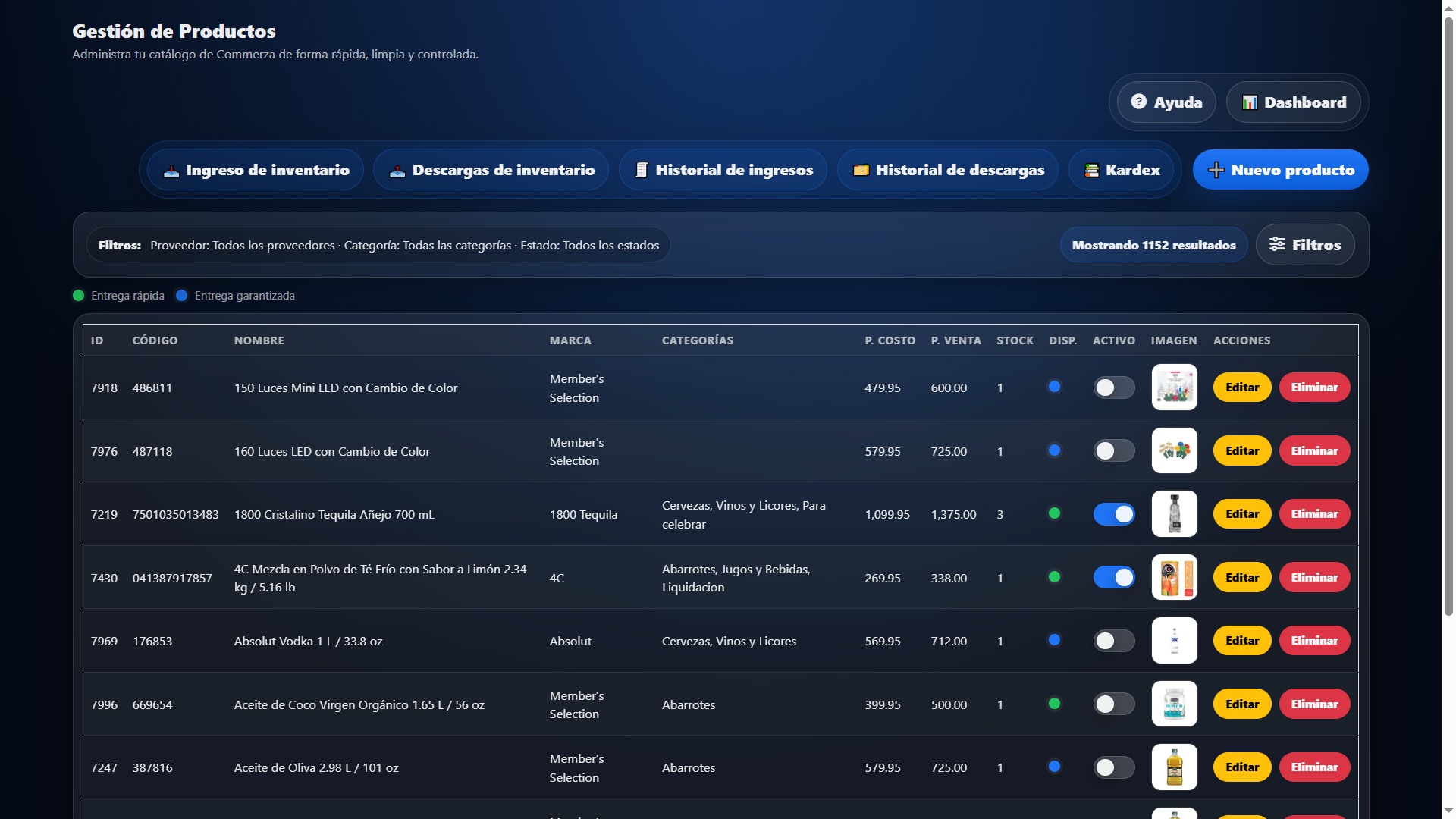Click the Ingreso de inventario upload icon
Screen dimensions: 1456x819
(x=171, y=170)
